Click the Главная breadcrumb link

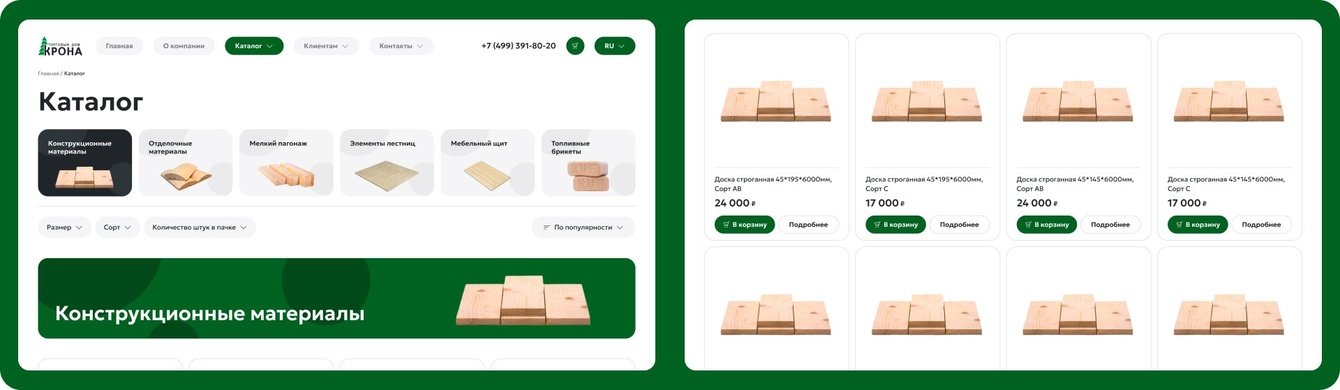(x=48, y=73)
